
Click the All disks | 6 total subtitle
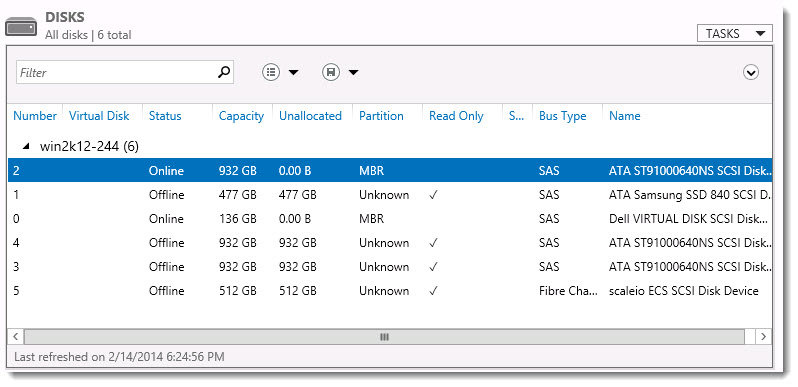pyautogui.click(x=88, y=35)
